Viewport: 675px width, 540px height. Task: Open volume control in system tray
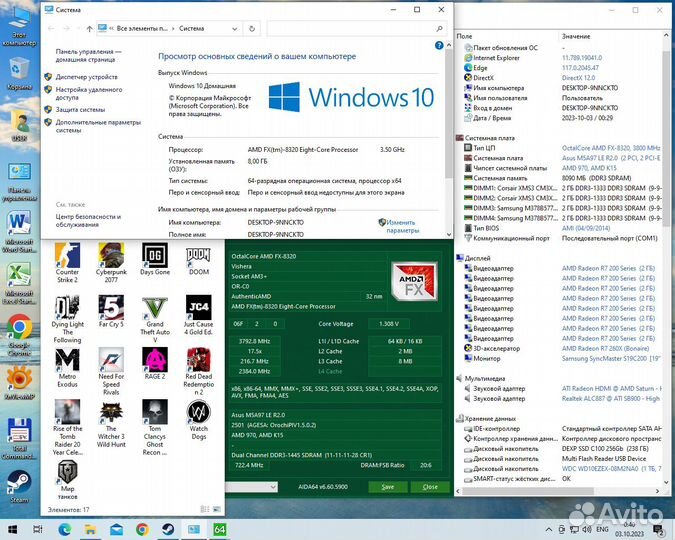point(586,529)
